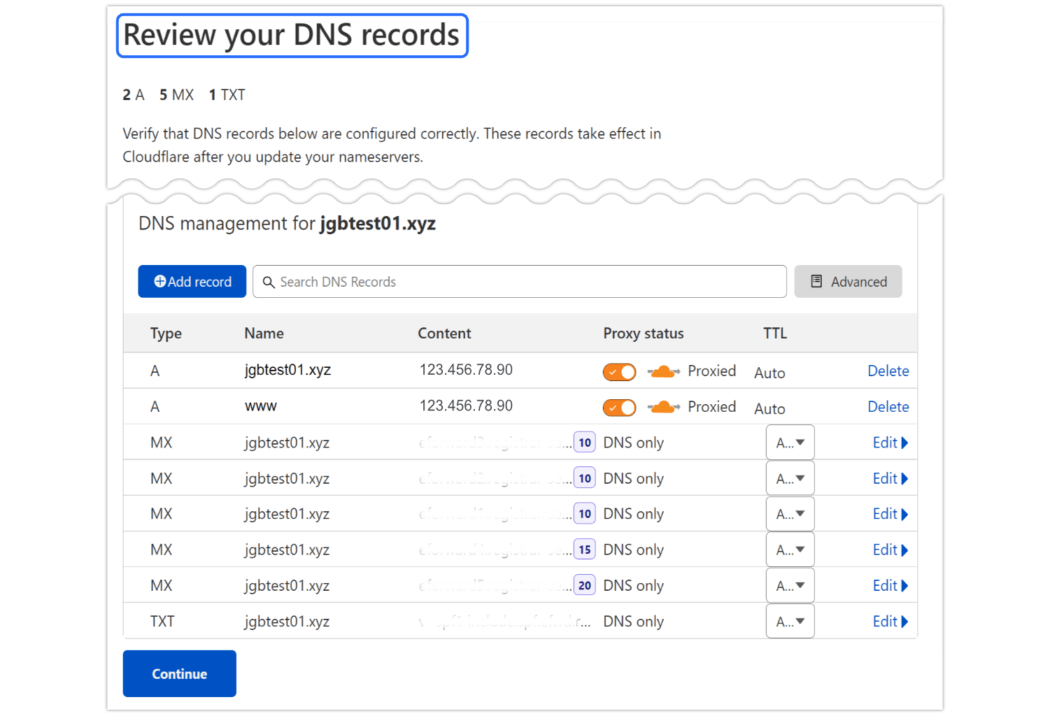
Task: Select IP 123.456.78.90 in www row
Action: coord(466,406)
